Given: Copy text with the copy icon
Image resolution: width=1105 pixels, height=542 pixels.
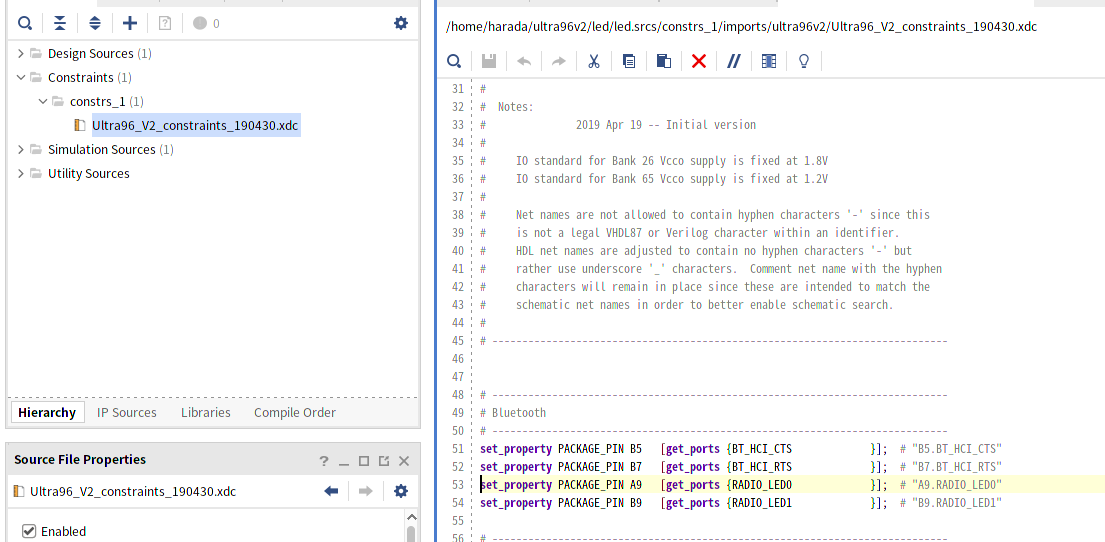Looking at the screenshot, I should [x=629, y=61].
